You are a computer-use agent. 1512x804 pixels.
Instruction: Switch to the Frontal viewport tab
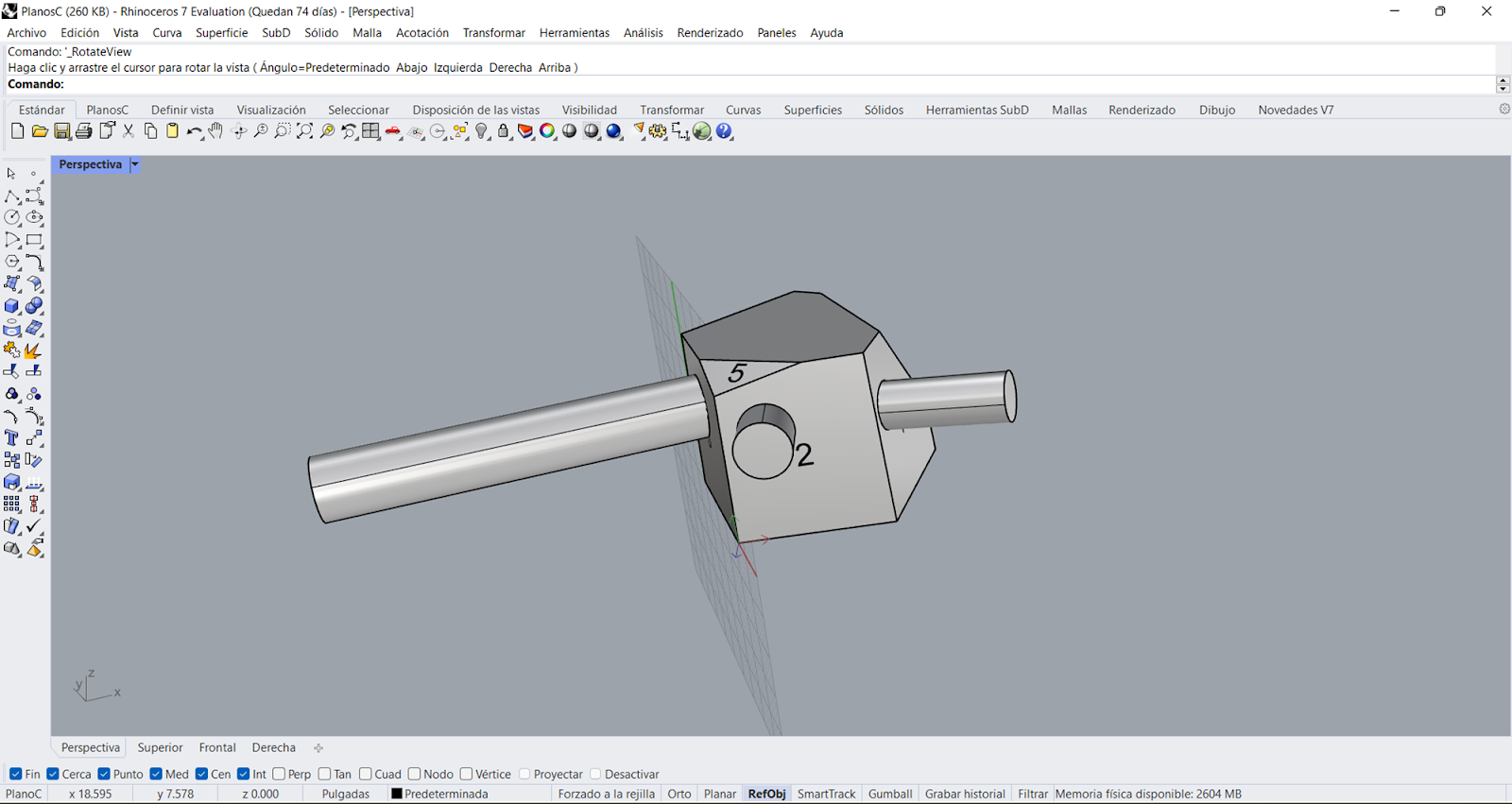217,747
